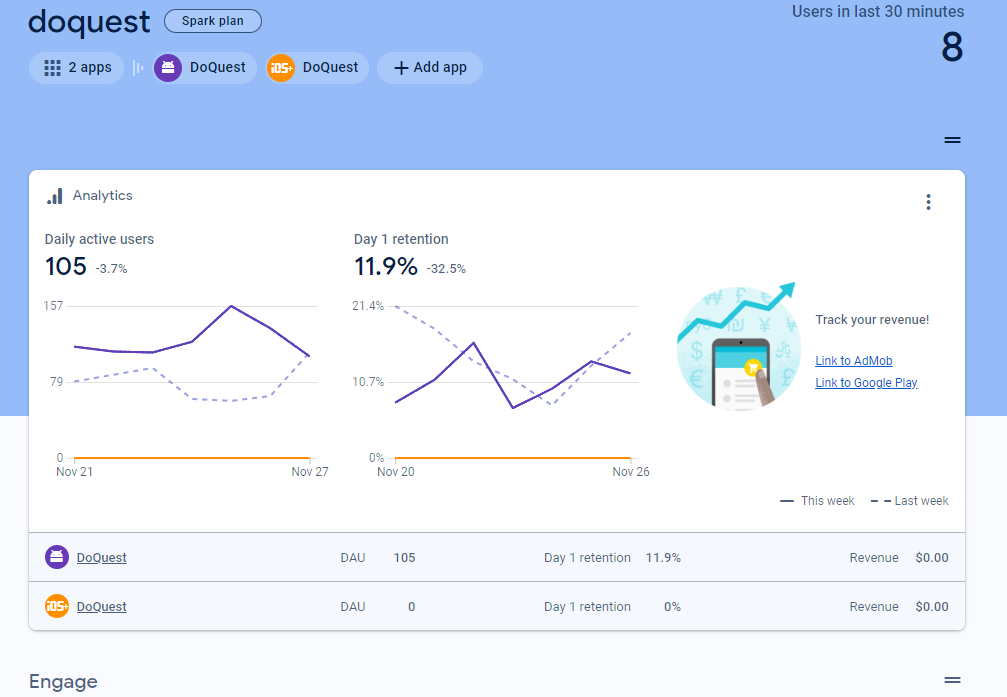Select the Android DoQuest app chip
The width and height of the screenshot is (1007, 697).
point(204,67)
